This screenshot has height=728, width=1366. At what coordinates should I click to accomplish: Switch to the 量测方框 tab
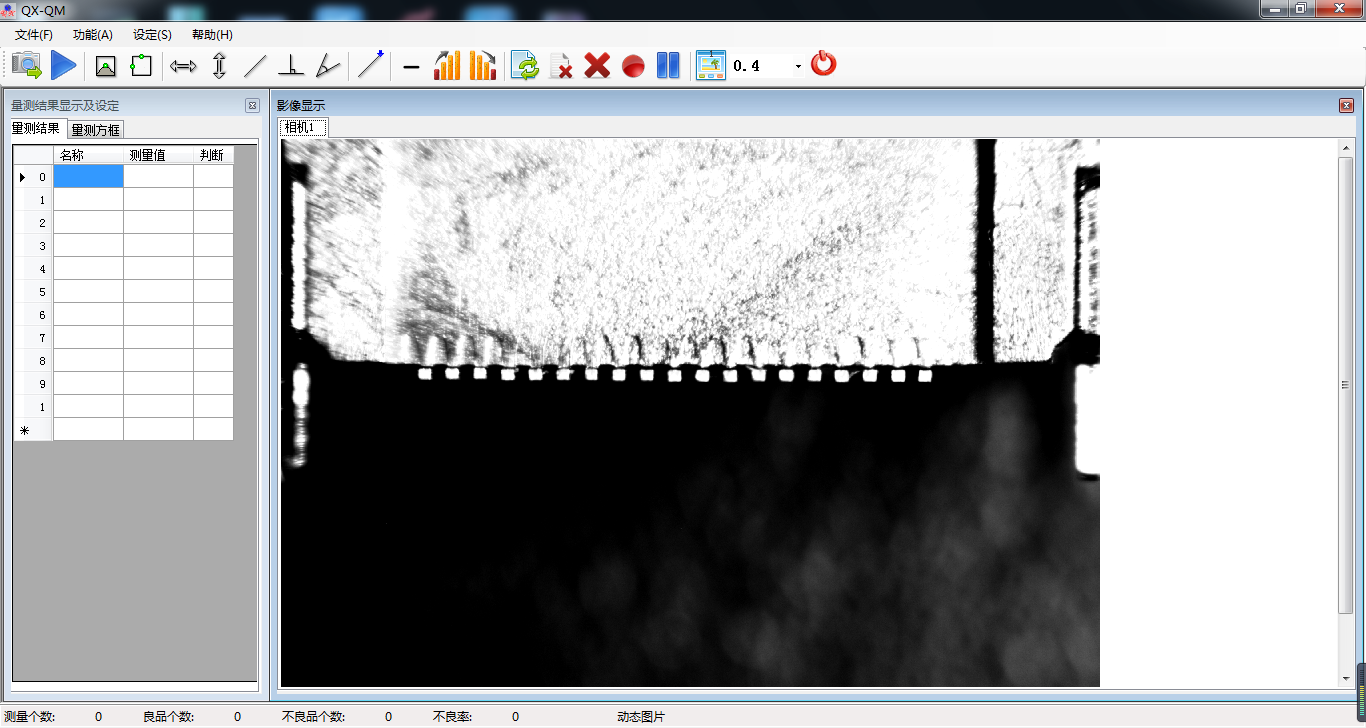coord(96,129)
